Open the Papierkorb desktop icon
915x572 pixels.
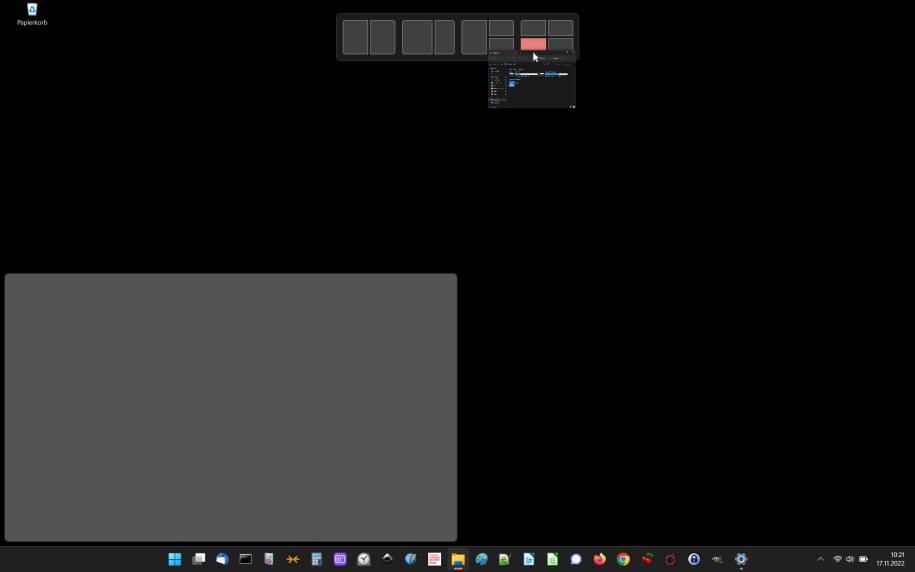click(x=32, y=15)
